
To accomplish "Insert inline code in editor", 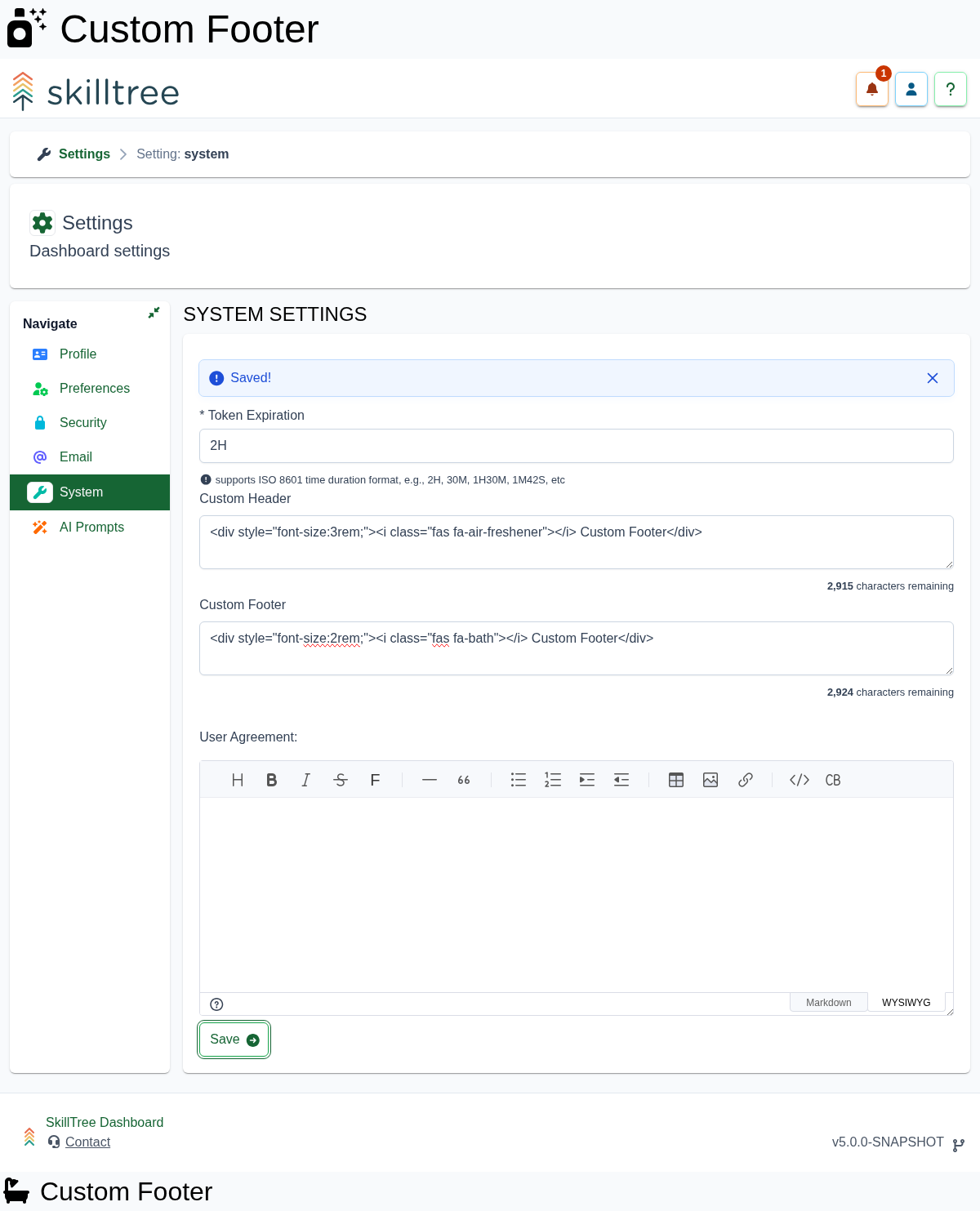I will pos(800,780).
